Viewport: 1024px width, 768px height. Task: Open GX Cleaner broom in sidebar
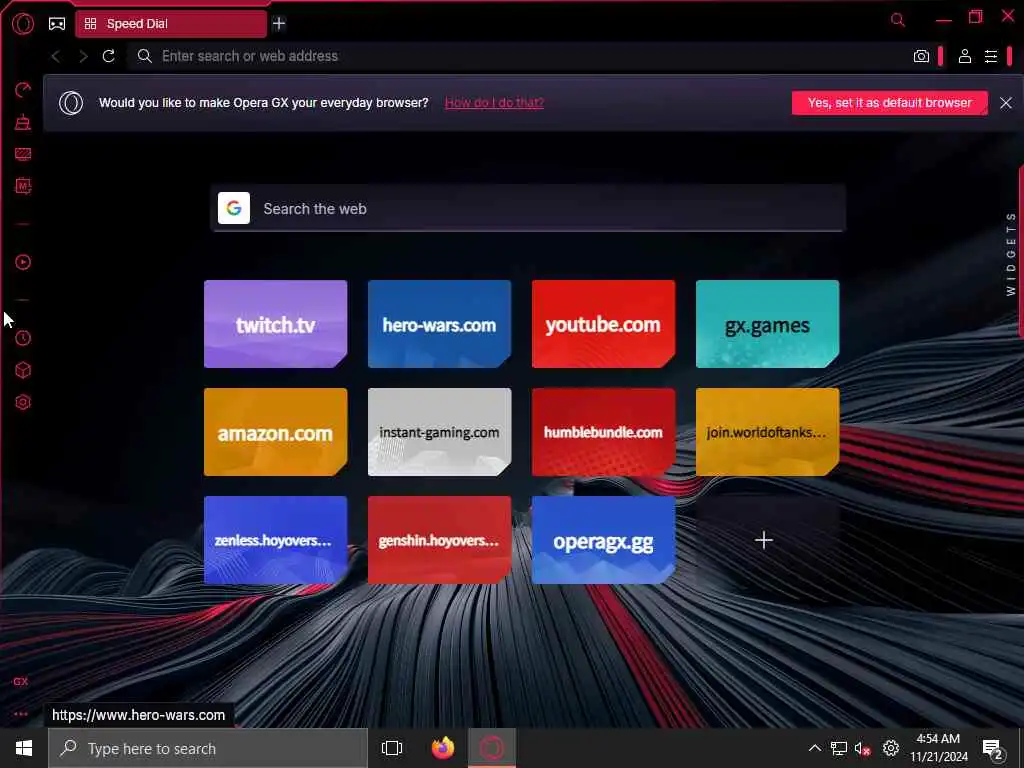coord(23,122)
